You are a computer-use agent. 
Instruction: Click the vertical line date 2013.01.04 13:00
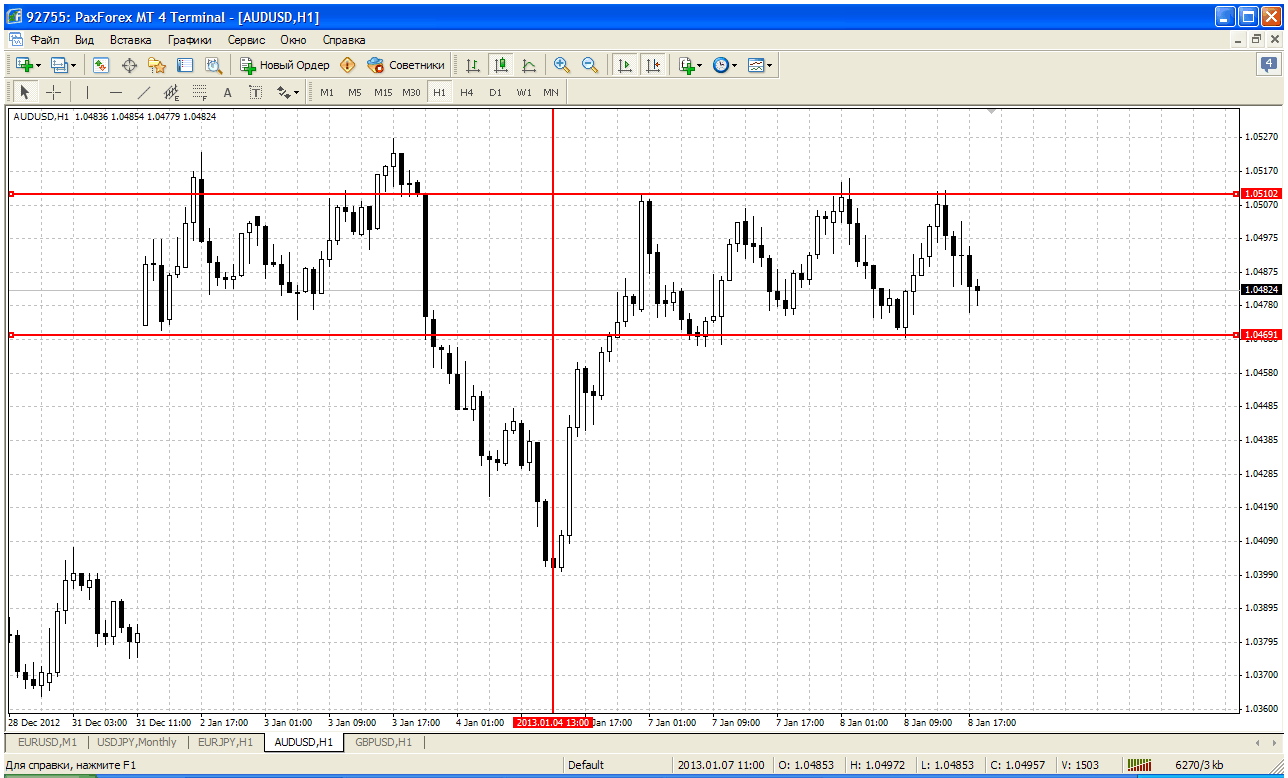[553, 722]
